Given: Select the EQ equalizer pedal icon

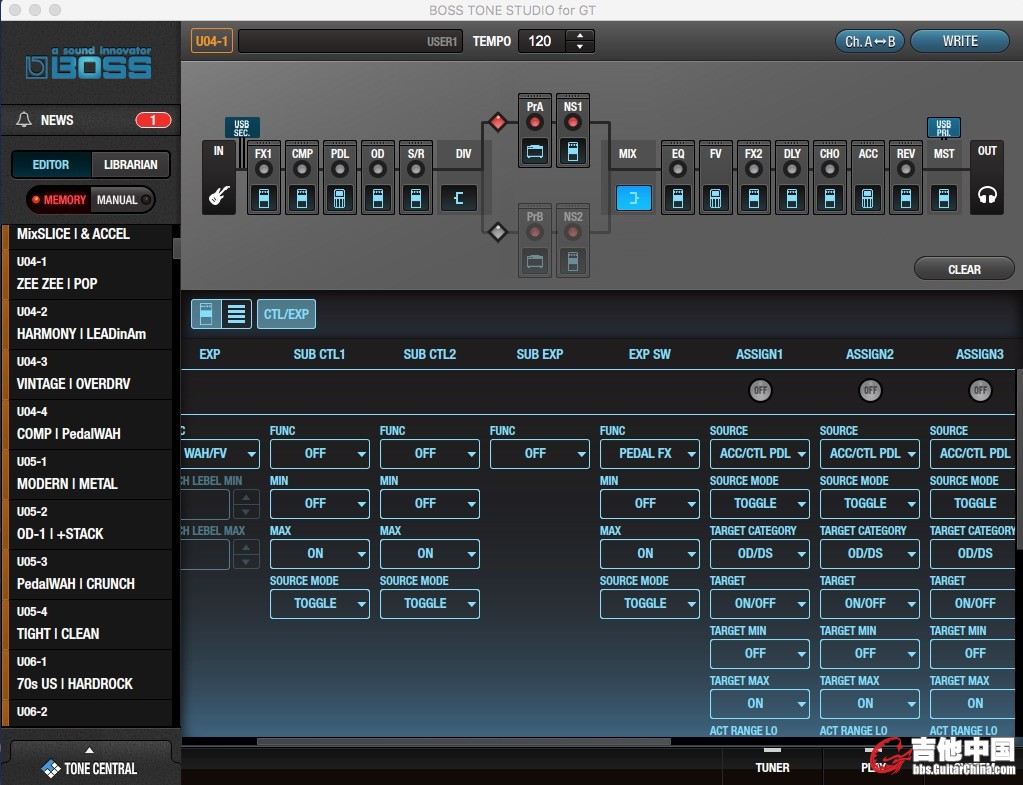Looking at the screenshot, I should (678, 198).
